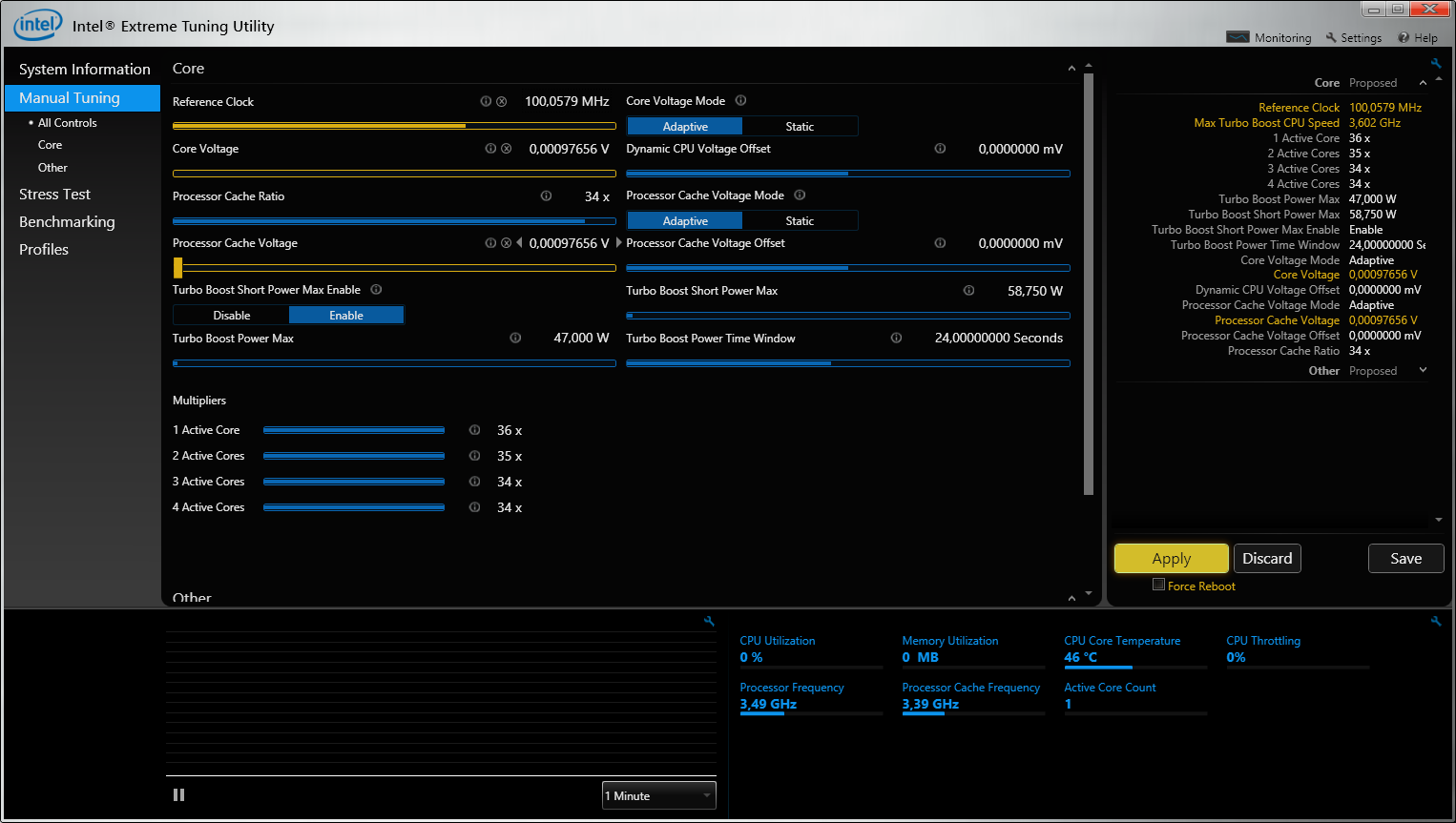Open the Monitoring view icon

(x=1238, y=37)
